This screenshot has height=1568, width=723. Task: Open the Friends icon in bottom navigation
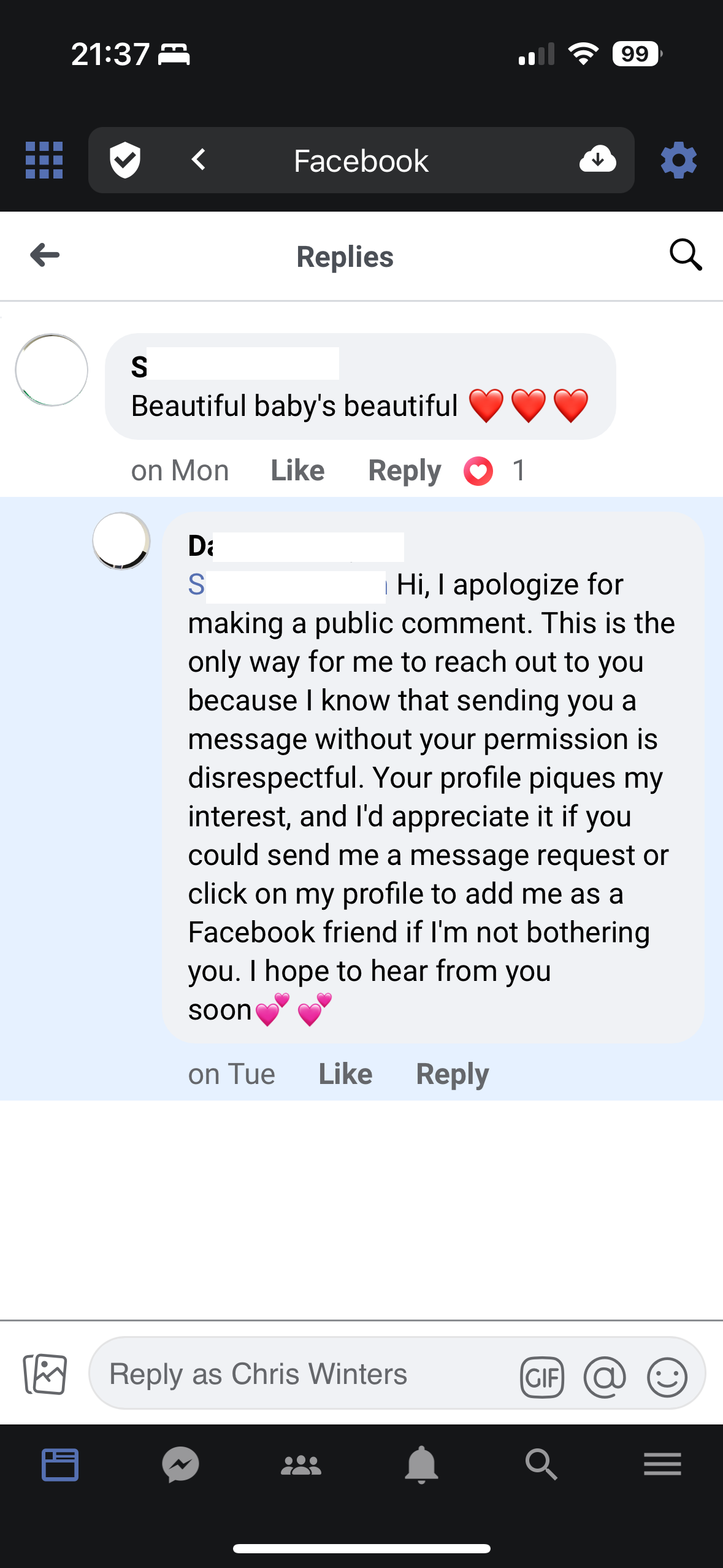301,1465
